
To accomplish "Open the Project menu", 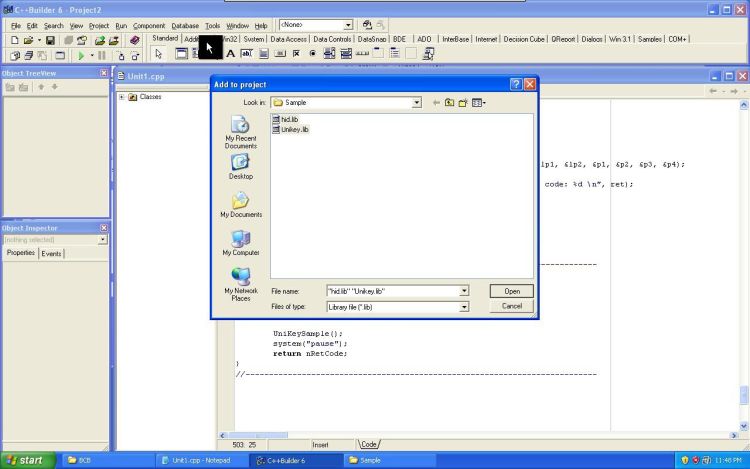I will [x=99, y=26].
